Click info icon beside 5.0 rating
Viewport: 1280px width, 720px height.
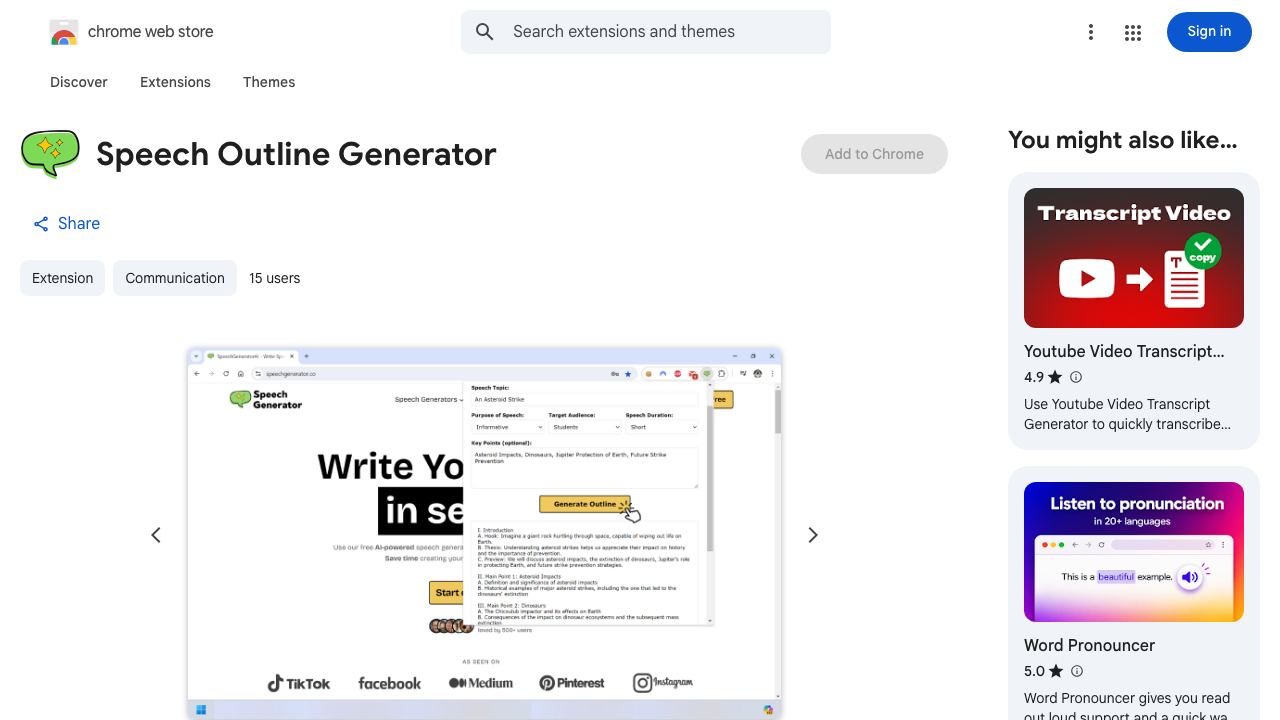coord(1077,671)
